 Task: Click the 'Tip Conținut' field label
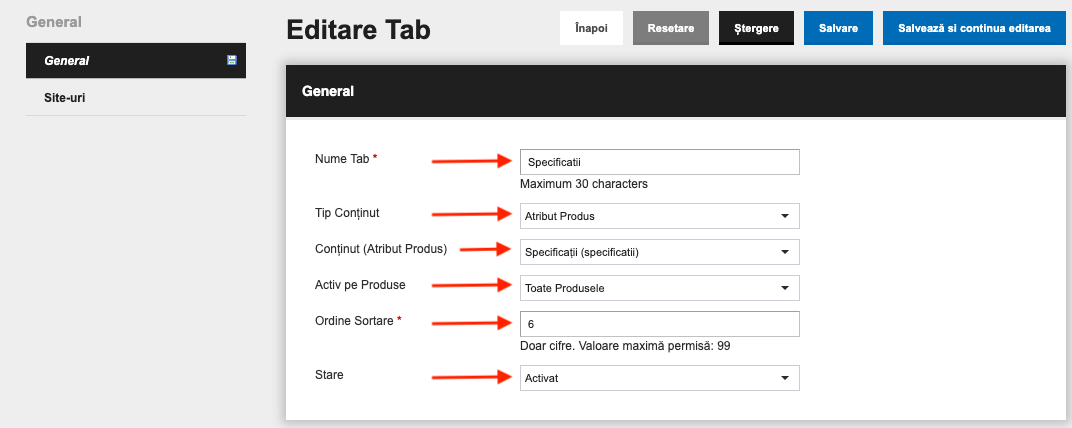pyautogui.click(x=347, y=213)
